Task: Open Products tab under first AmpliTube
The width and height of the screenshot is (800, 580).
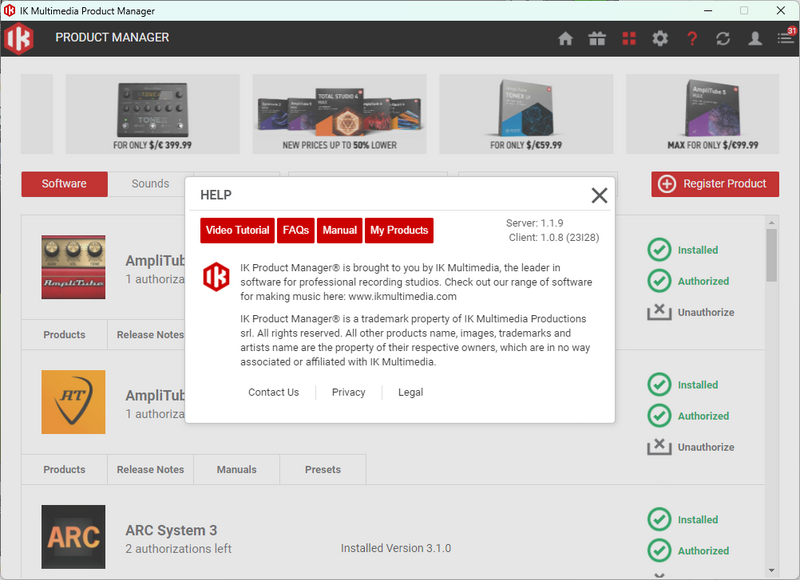Action: click(x=64, y=335)
